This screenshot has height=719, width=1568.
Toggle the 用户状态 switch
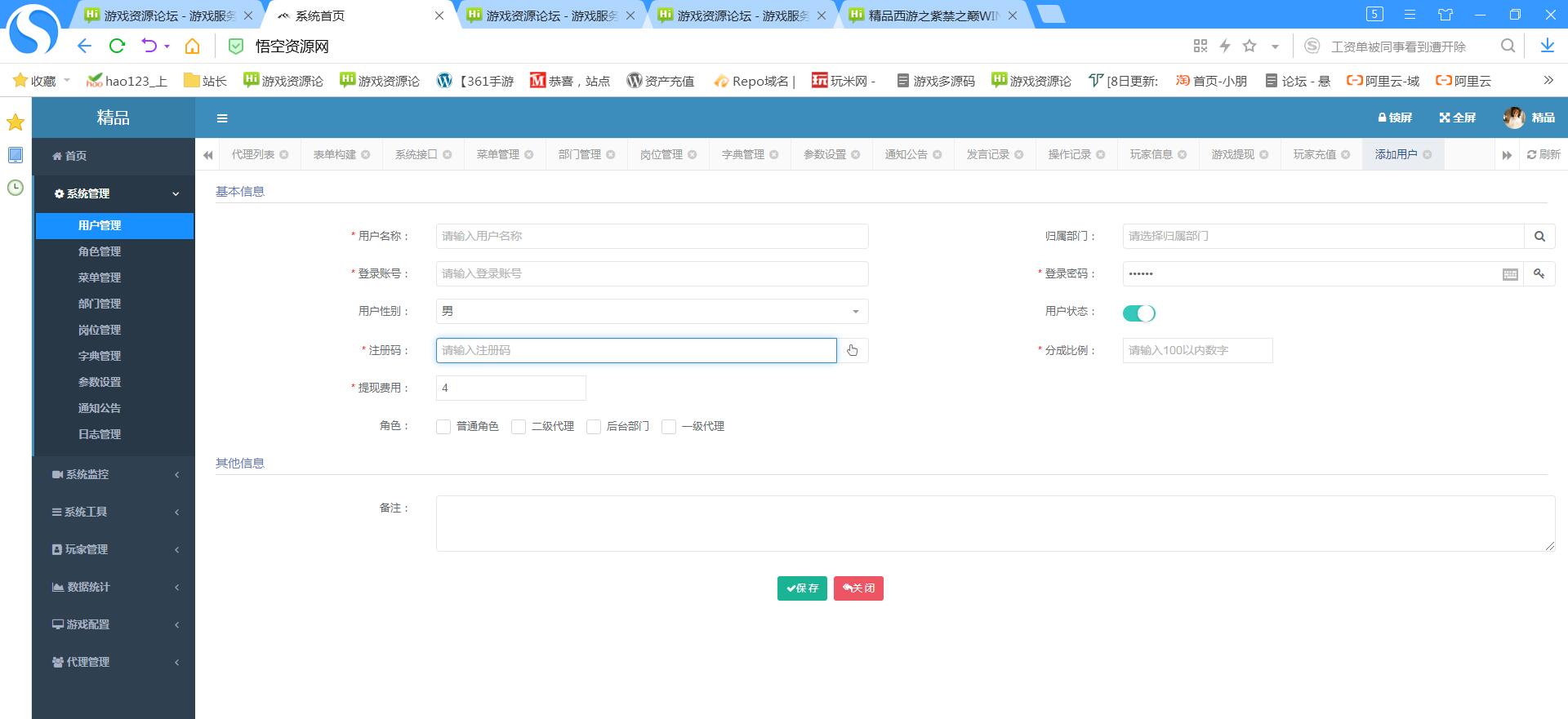(1138, 313)
